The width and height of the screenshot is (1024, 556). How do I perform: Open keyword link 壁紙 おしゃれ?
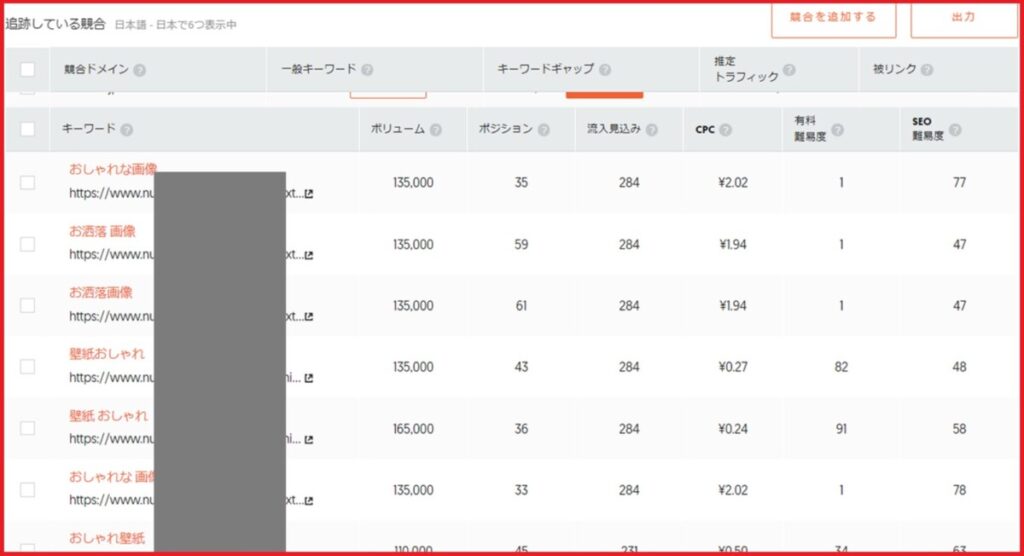(x=108, y=415)
